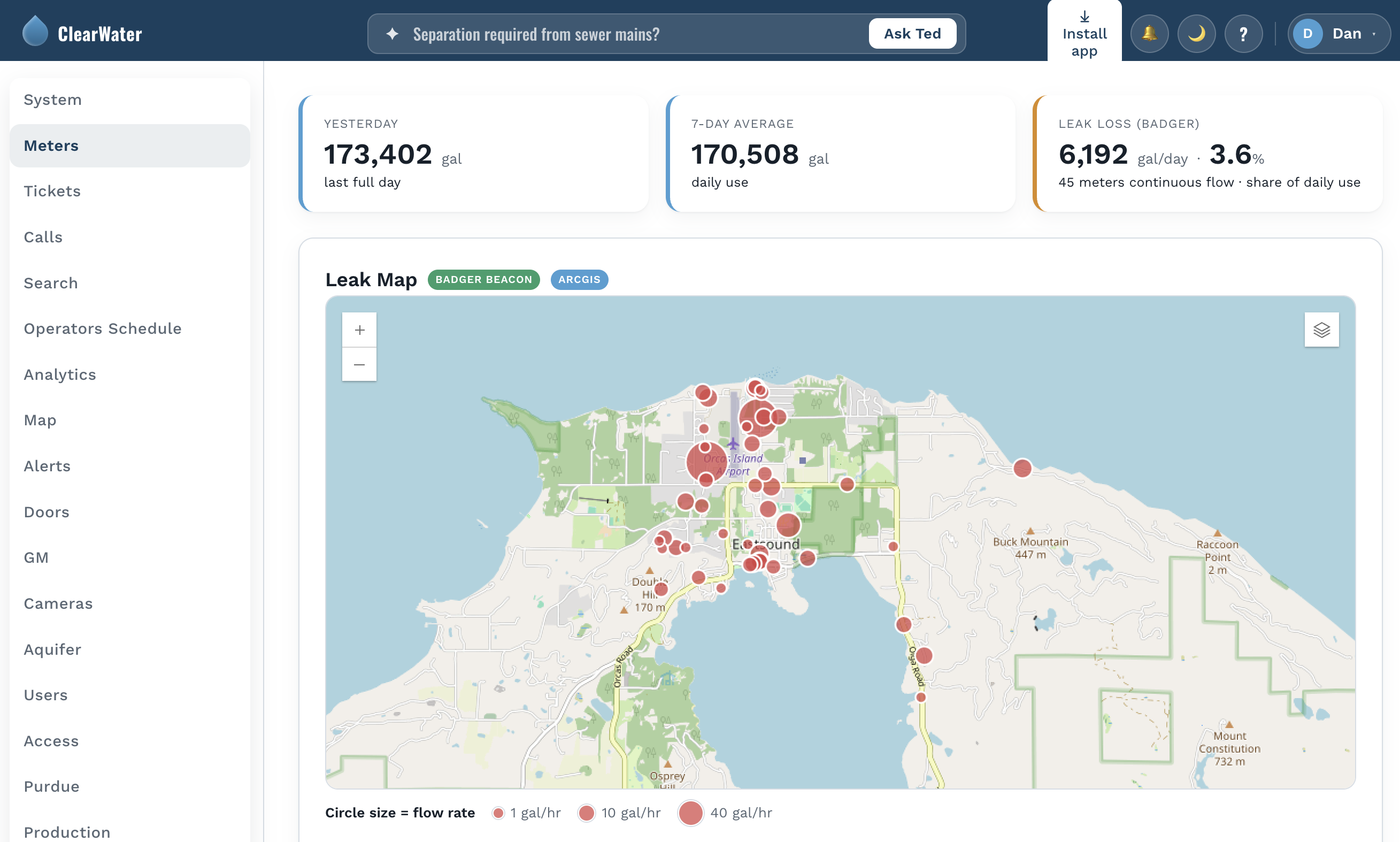The image size is (1400, 842).
Task: Select Meters in sidebar
Action: click(x=130, y=146)
